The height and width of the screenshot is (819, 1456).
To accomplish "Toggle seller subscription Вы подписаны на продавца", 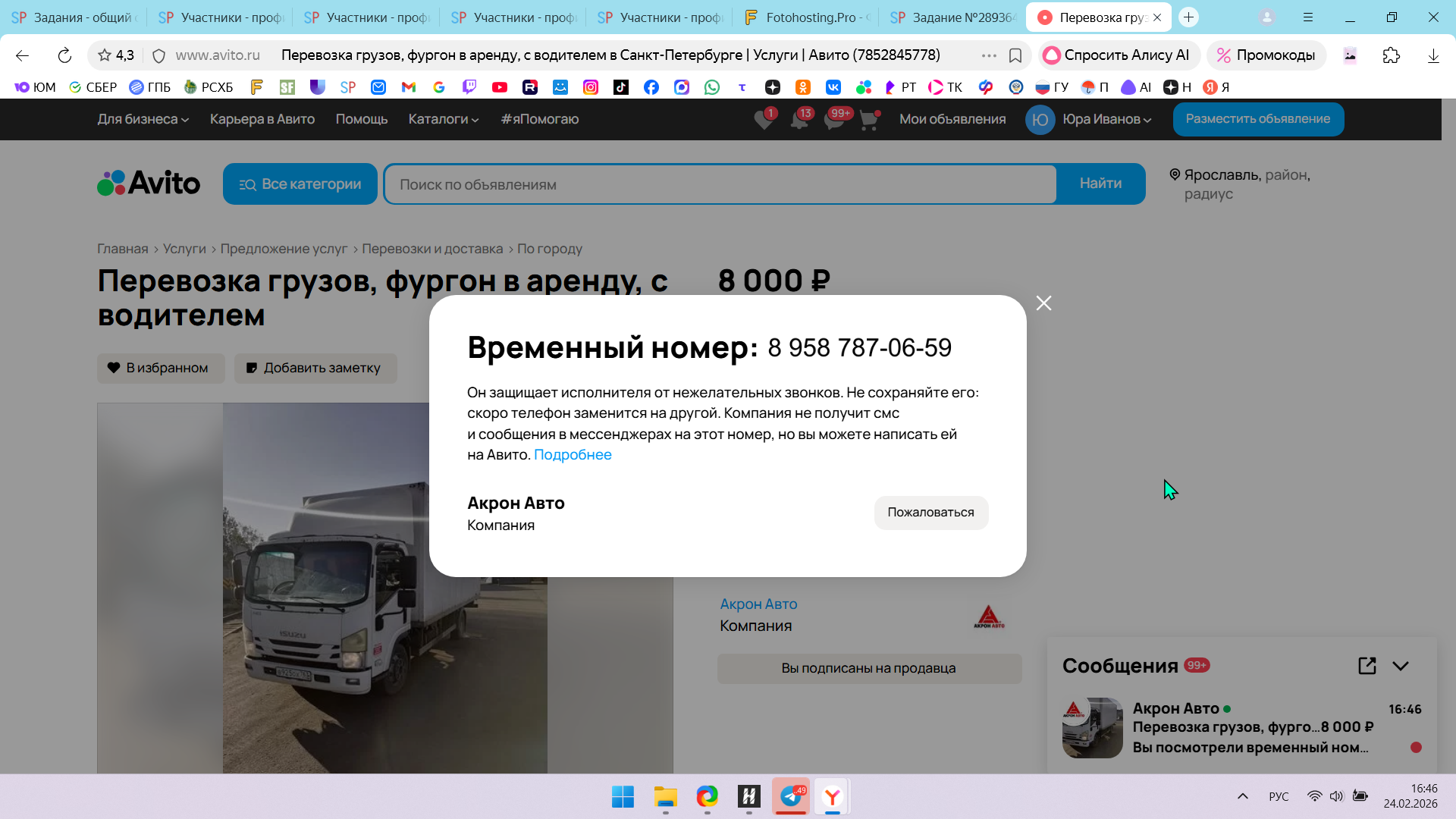I will (869, 668).
